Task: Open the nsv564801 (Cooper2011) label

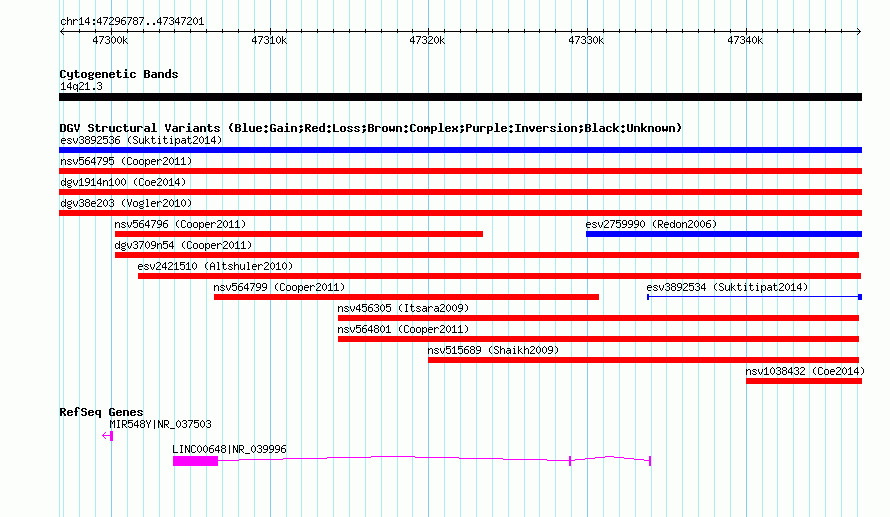Action: coord(403,329)
